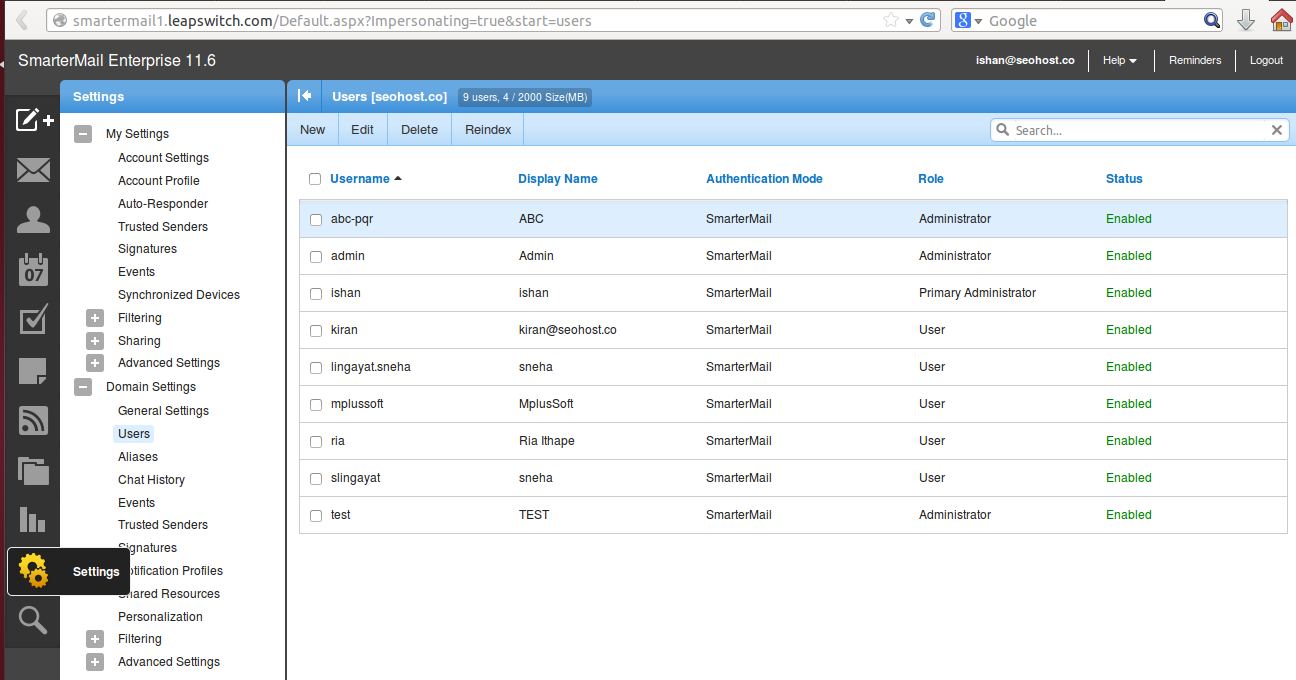Check the box for user lingayat.sneha
The height and width of the screenshot is (680, 1296).
(x=316, y=368)
